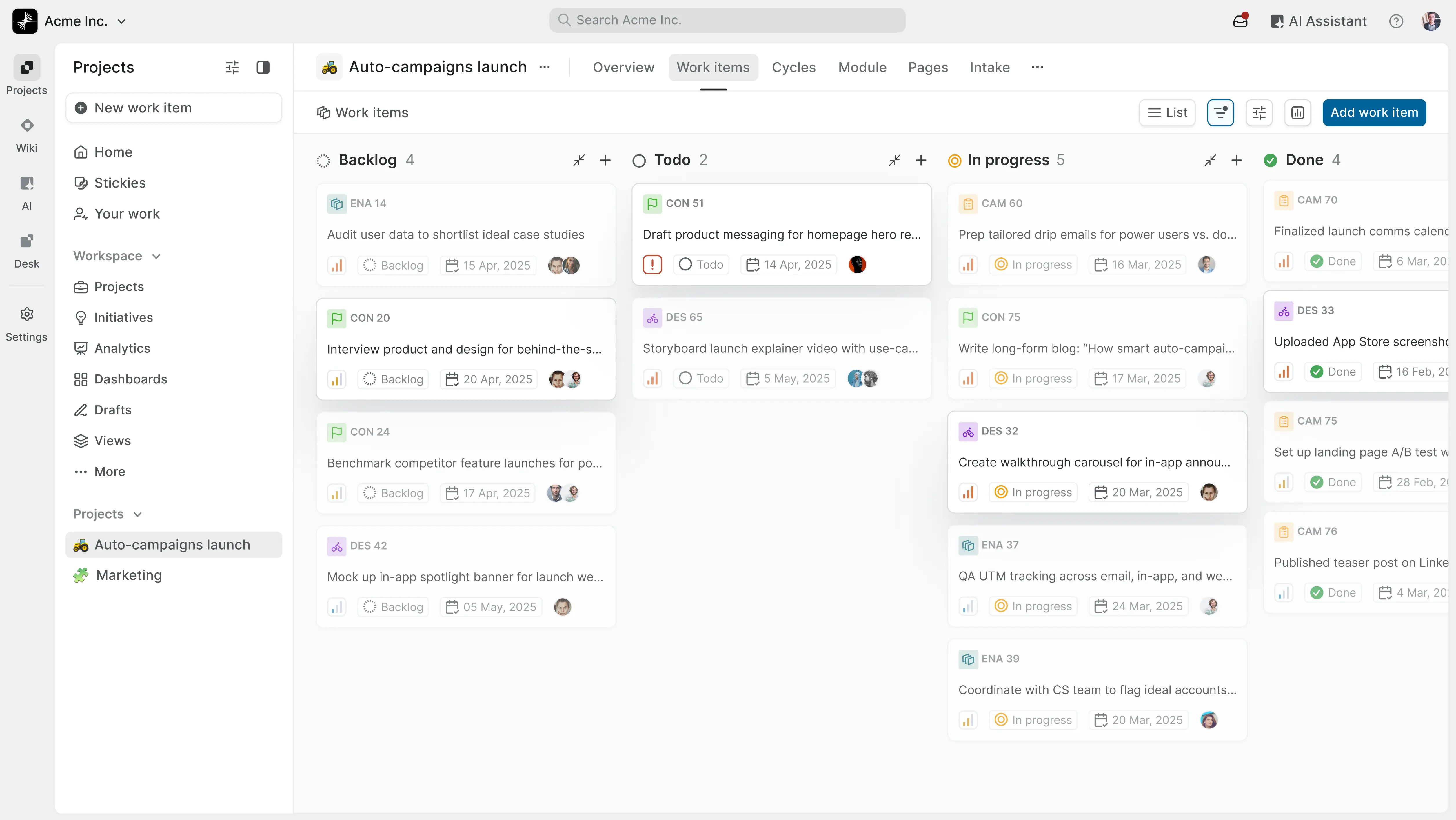This screenshot has width=1456, height=820.
Task: Click the tractor icon next to Auto-campaigns launch
Action: coord(329,67)
